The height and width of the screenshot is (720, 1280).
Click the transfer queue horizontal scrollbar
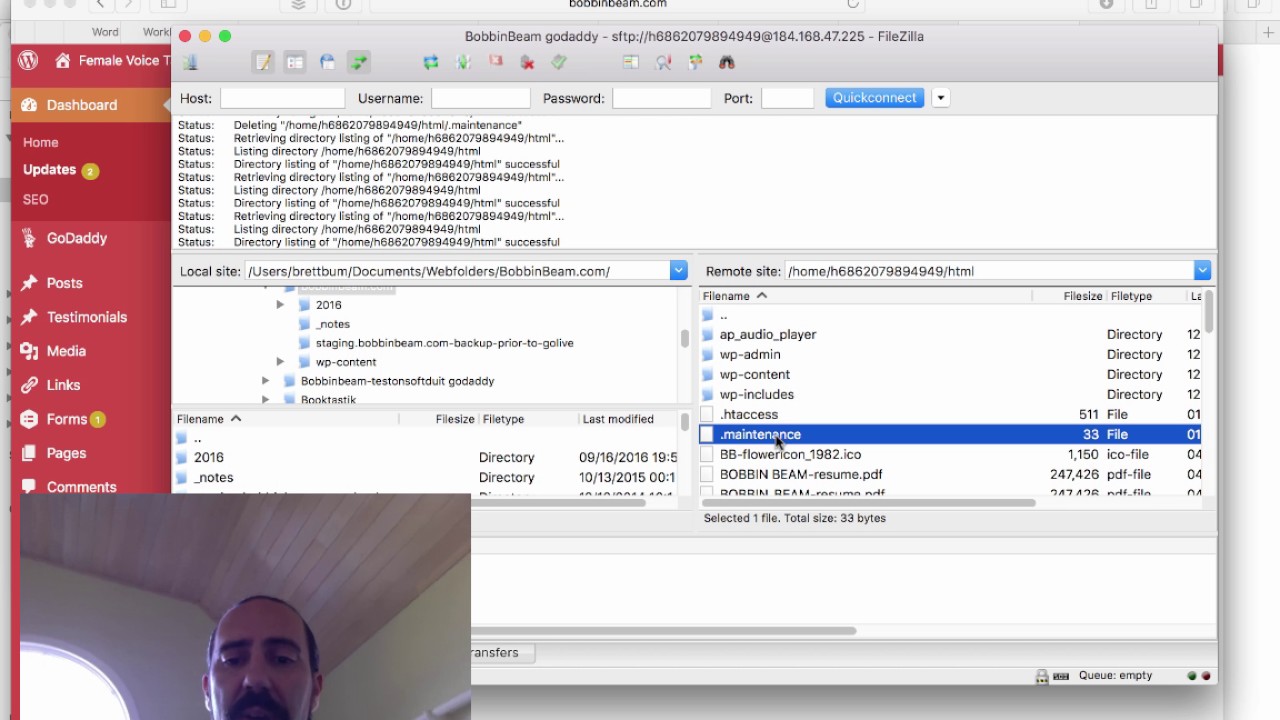pos(663,631)
